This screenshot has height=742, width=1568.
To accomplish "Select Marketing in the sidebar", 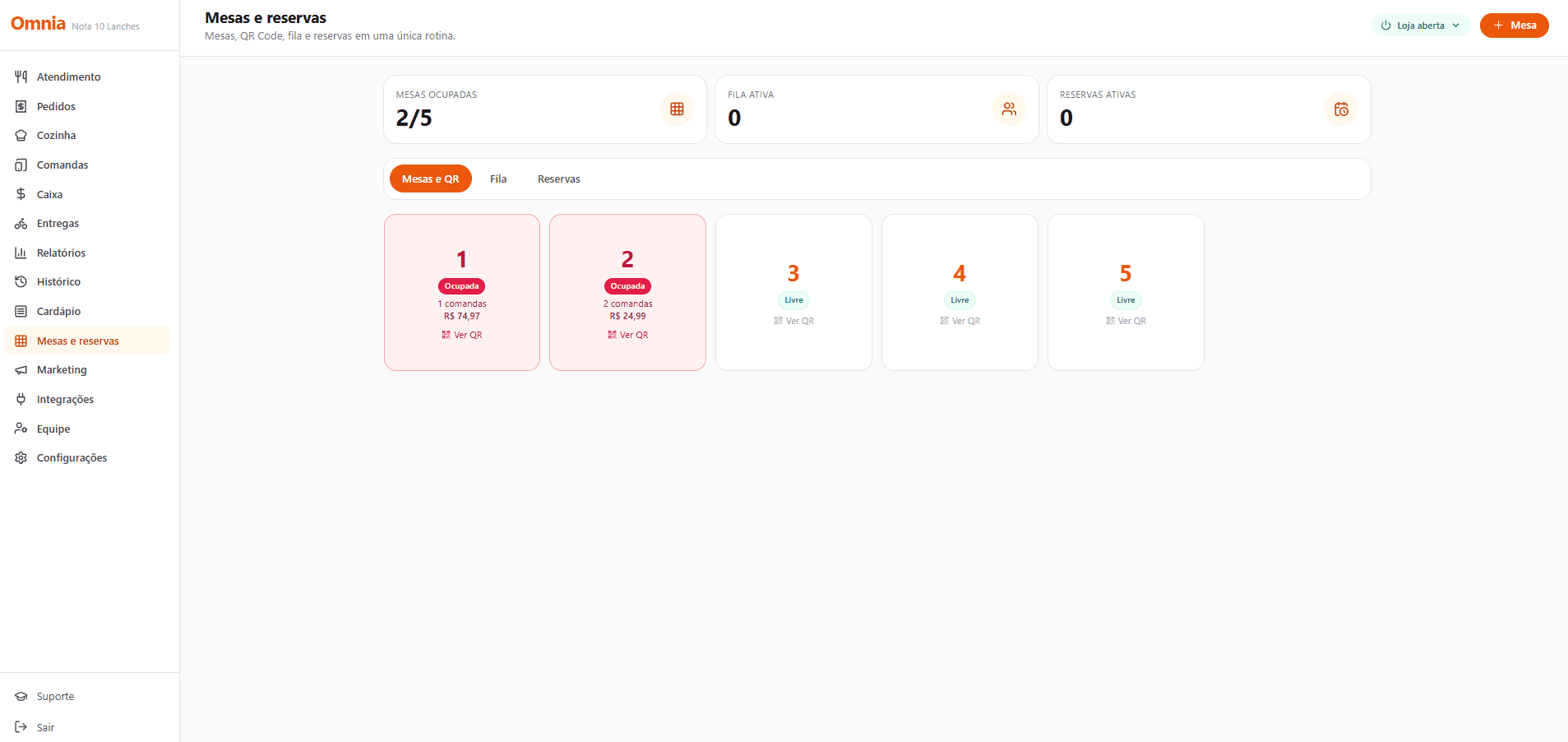I will click(87, 370).
